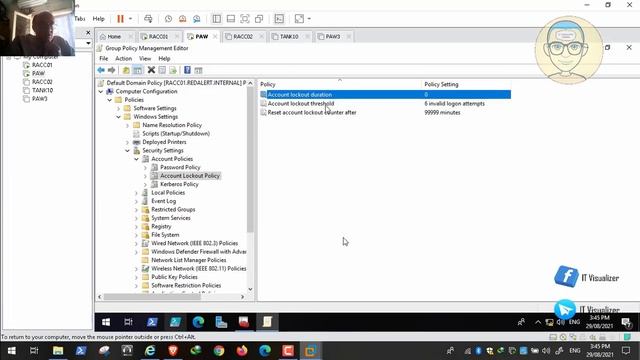Collapse Computer Configuration node
Image resolution: width=640 pixels, height=360 pixels.
coord(101,91)
